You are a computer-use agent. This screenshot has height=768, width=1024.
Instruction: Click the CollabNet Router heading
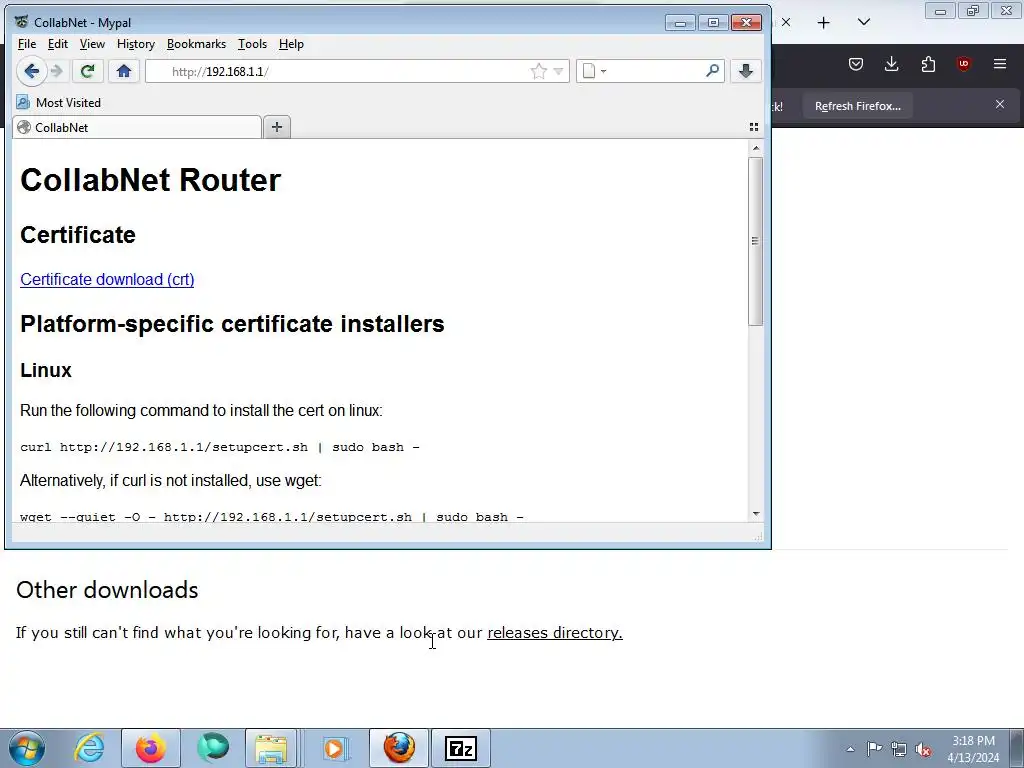click(150, 180)
